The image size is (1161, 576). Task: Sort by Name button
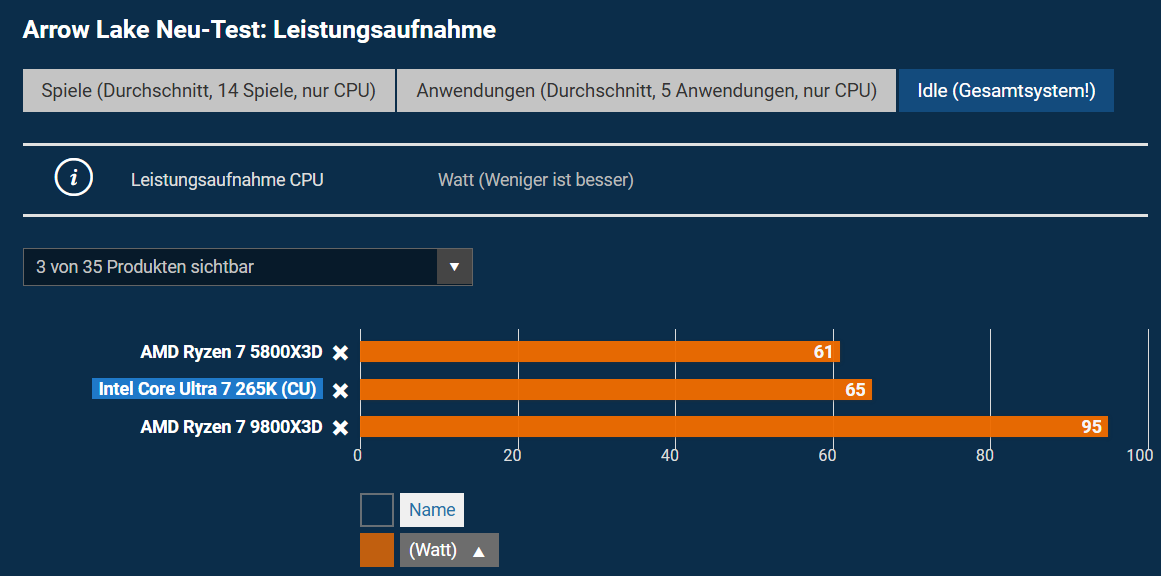432,510
